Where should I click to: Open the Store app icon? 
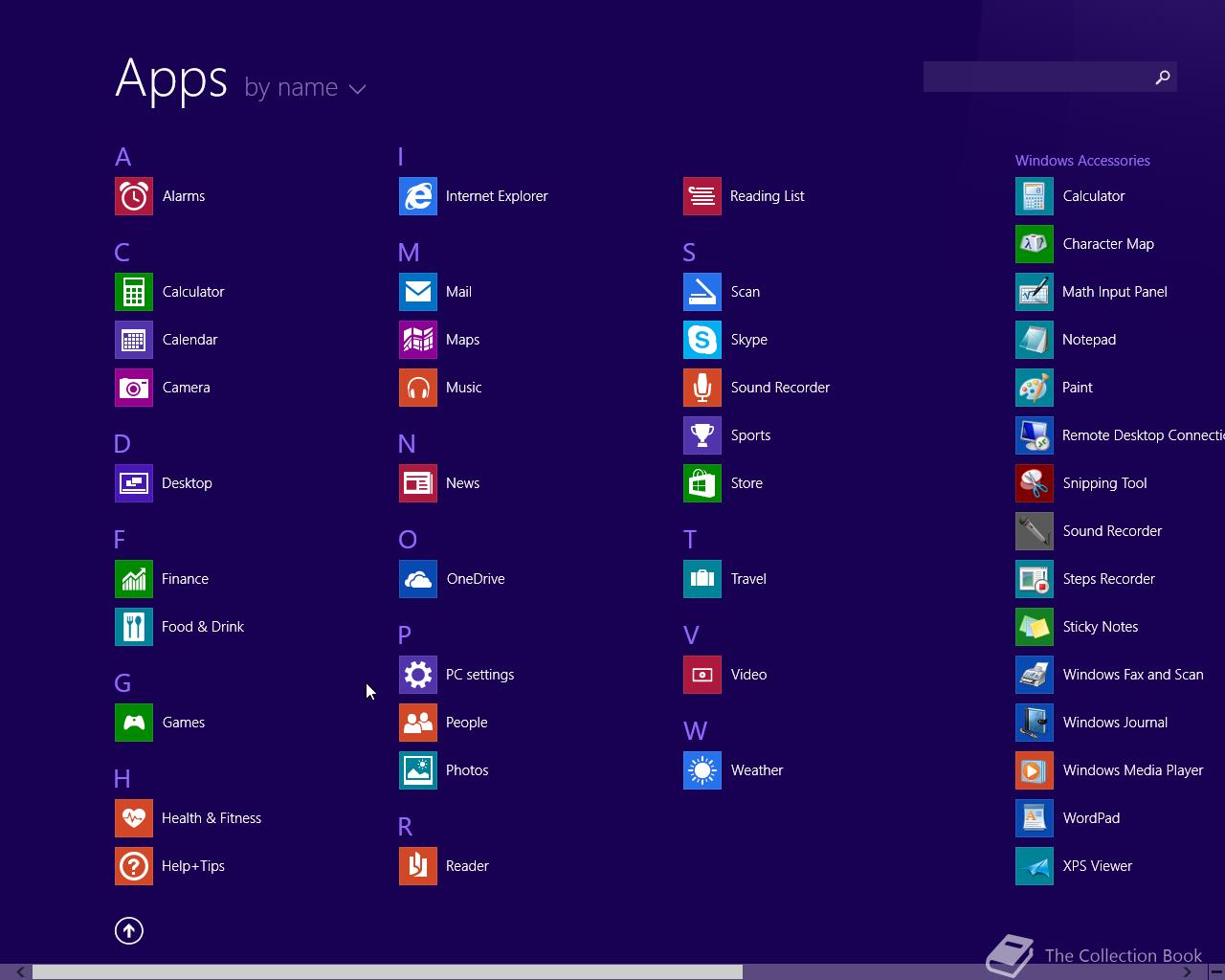pos(702,483)
